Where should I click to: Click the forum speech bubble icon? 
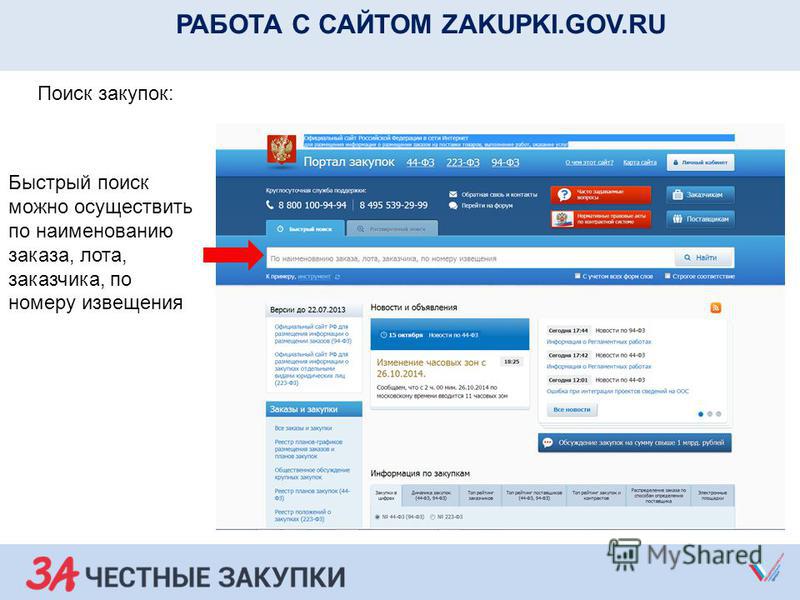453,206
